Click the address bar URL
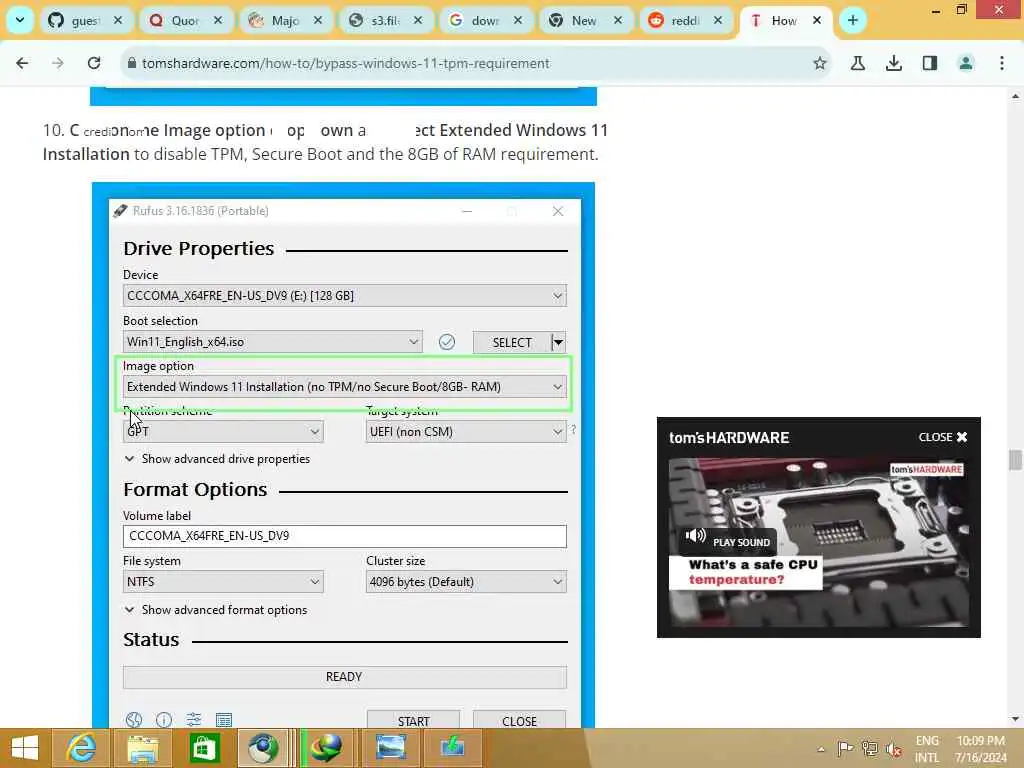The image size is (1024, 768). click(345, 63)
